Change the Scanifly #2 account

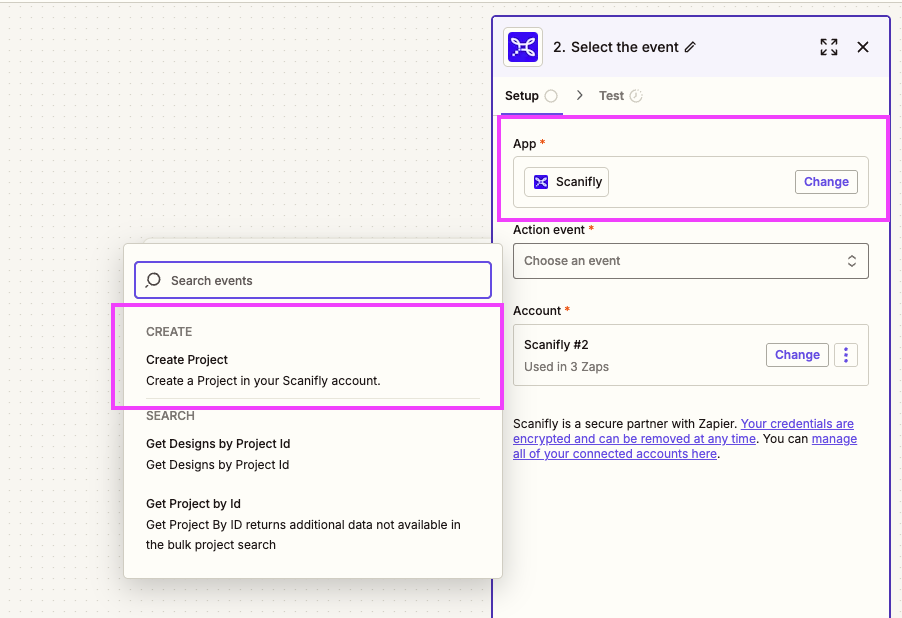coord(797,355)
